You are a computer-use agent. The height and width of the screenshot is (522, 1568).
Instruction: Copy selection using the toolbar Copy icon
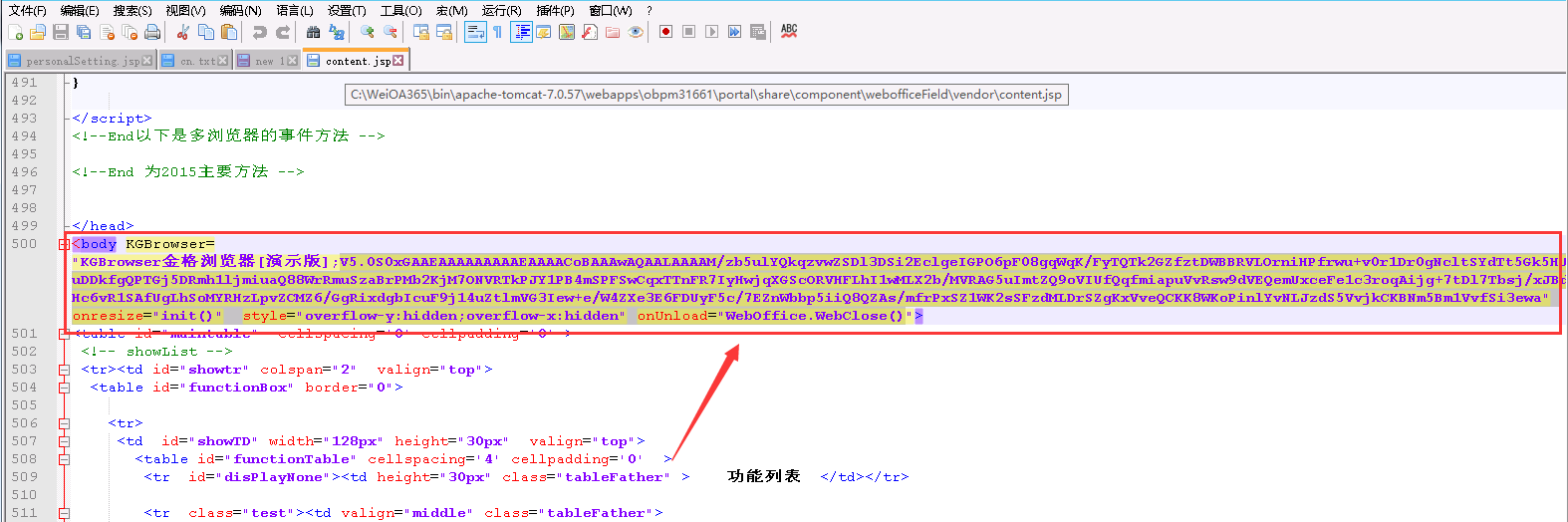[206, 32]
